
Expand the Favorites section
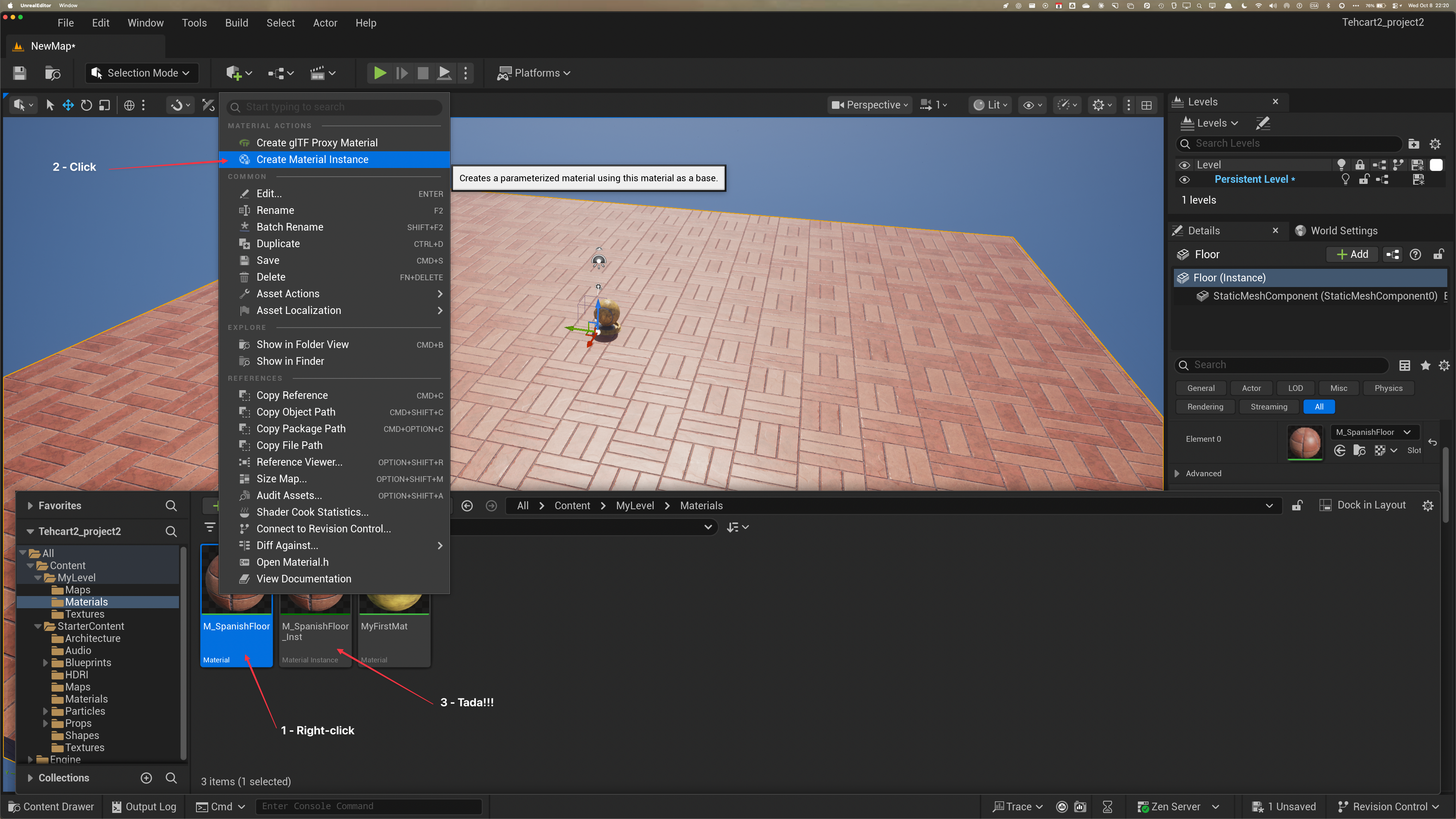(30, 506)
